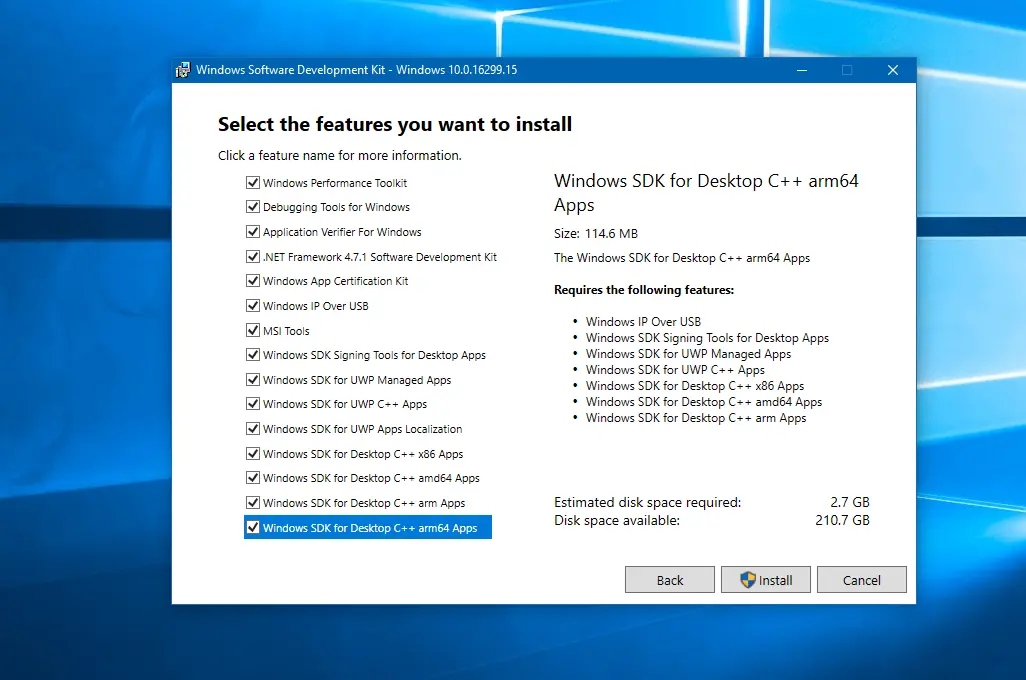1026x680 pixels.
Task: Uncheck the MSI Tools checkbox
Action: [253, 331]
